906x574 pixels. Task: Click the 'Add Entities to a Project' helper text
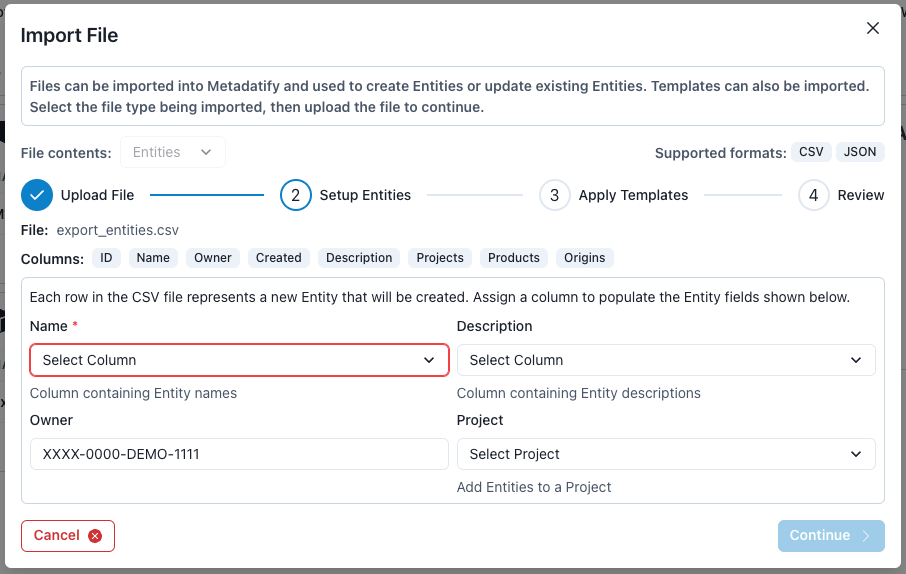tap(534, 487)
